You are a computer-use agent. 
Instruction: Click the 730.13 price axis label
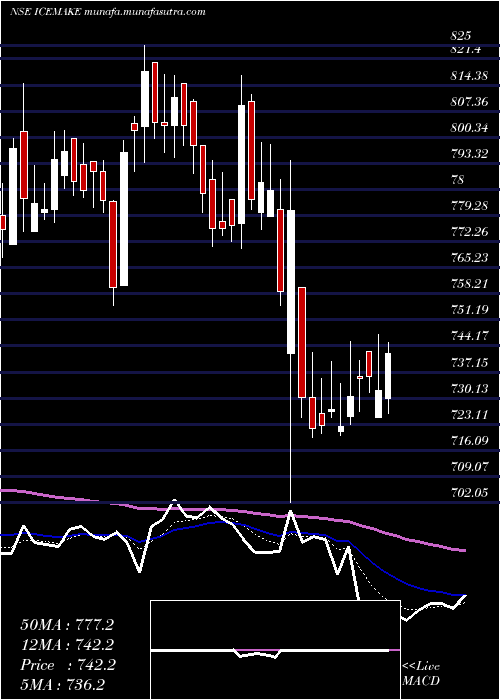tap(469, 389)
